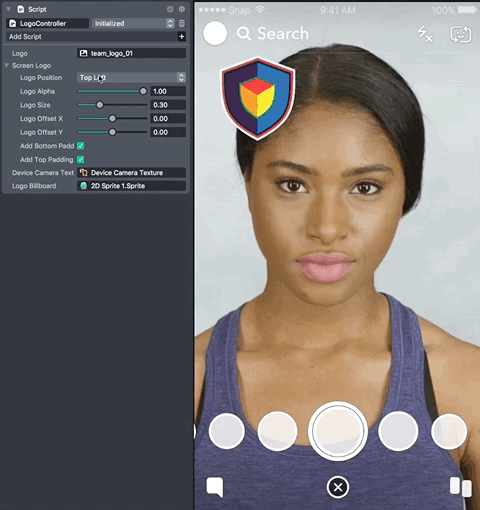This screenshot has width=480, height=510.
Task: Uncheck Add Top Padding checkbox
Action: tap(81, 159)
